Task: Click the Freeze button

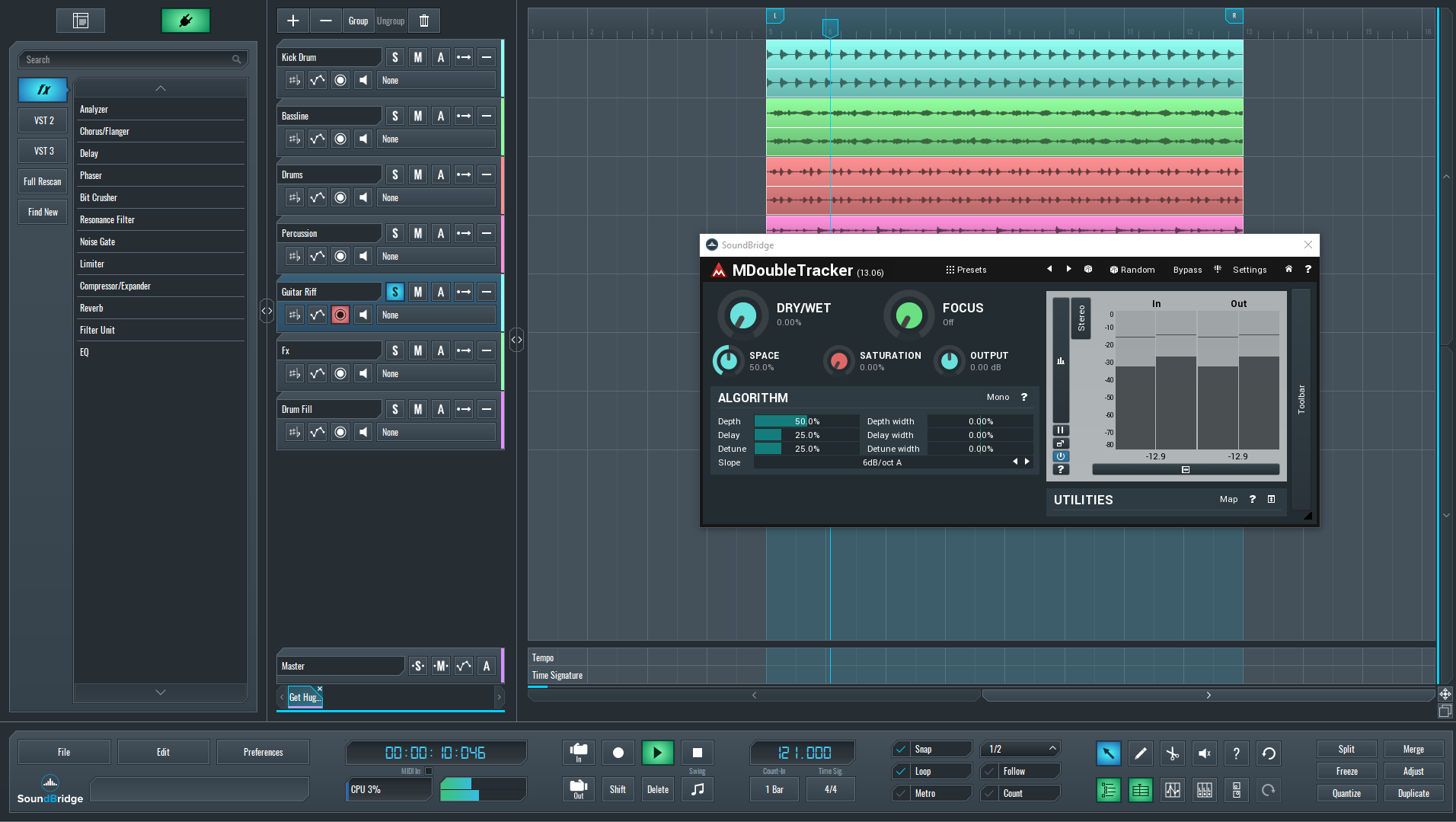Action: pos(1346,771)
